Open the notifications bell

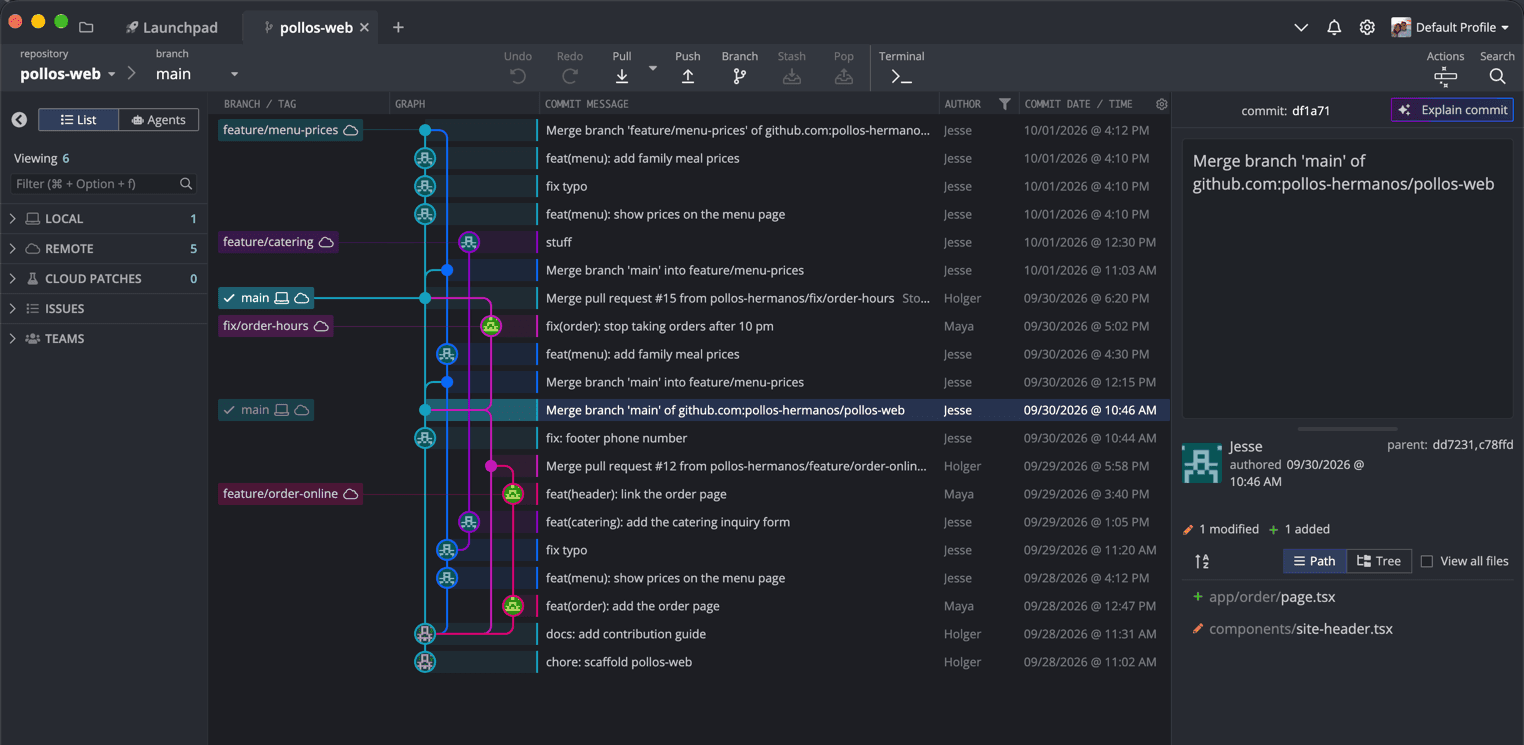point(1334,27)
